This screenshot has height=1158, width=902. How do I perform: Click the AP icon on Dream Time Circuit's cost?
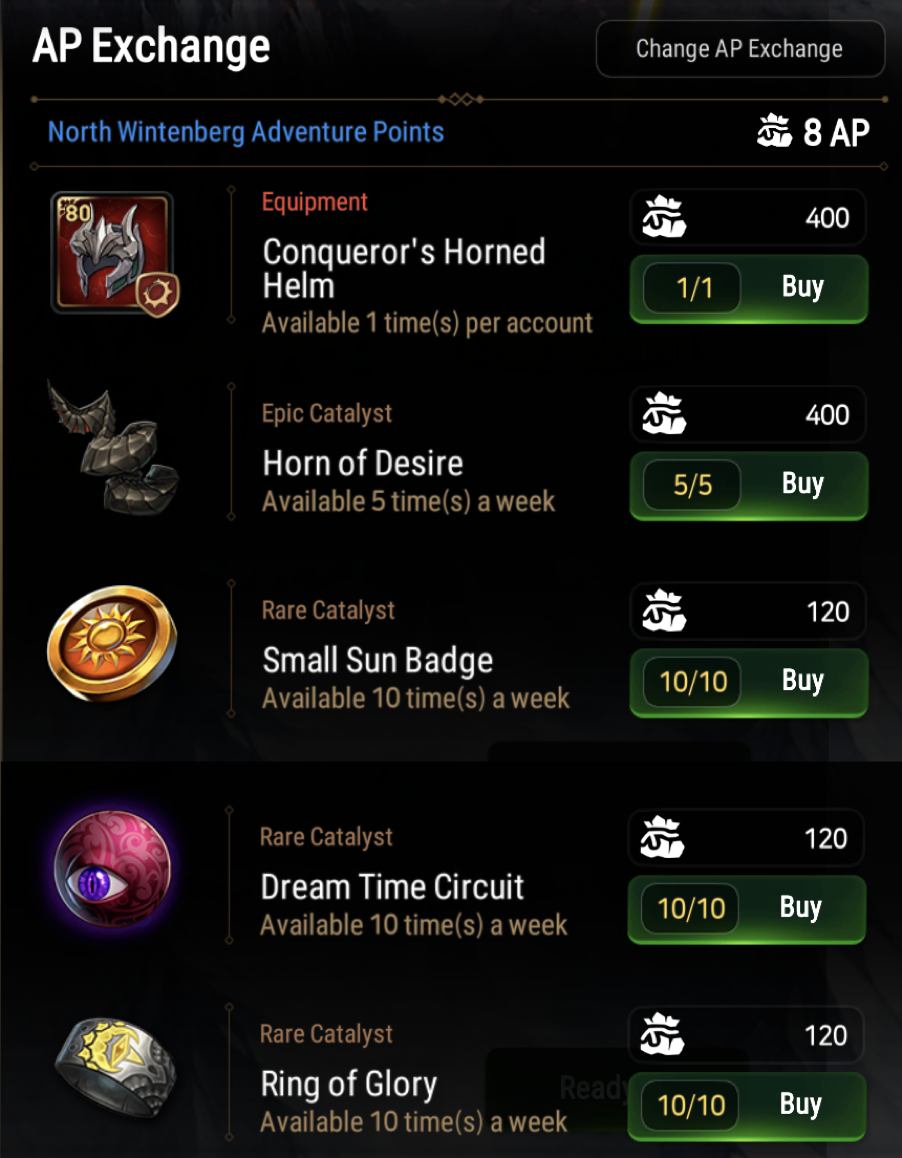click(658, 837)
